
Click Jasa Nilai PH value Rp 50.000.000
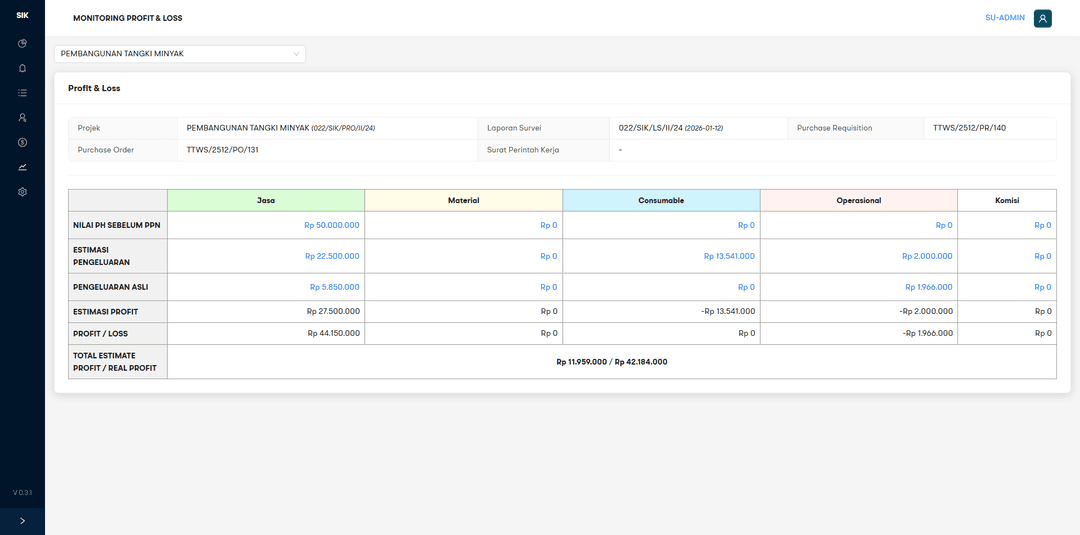point(331,226)
